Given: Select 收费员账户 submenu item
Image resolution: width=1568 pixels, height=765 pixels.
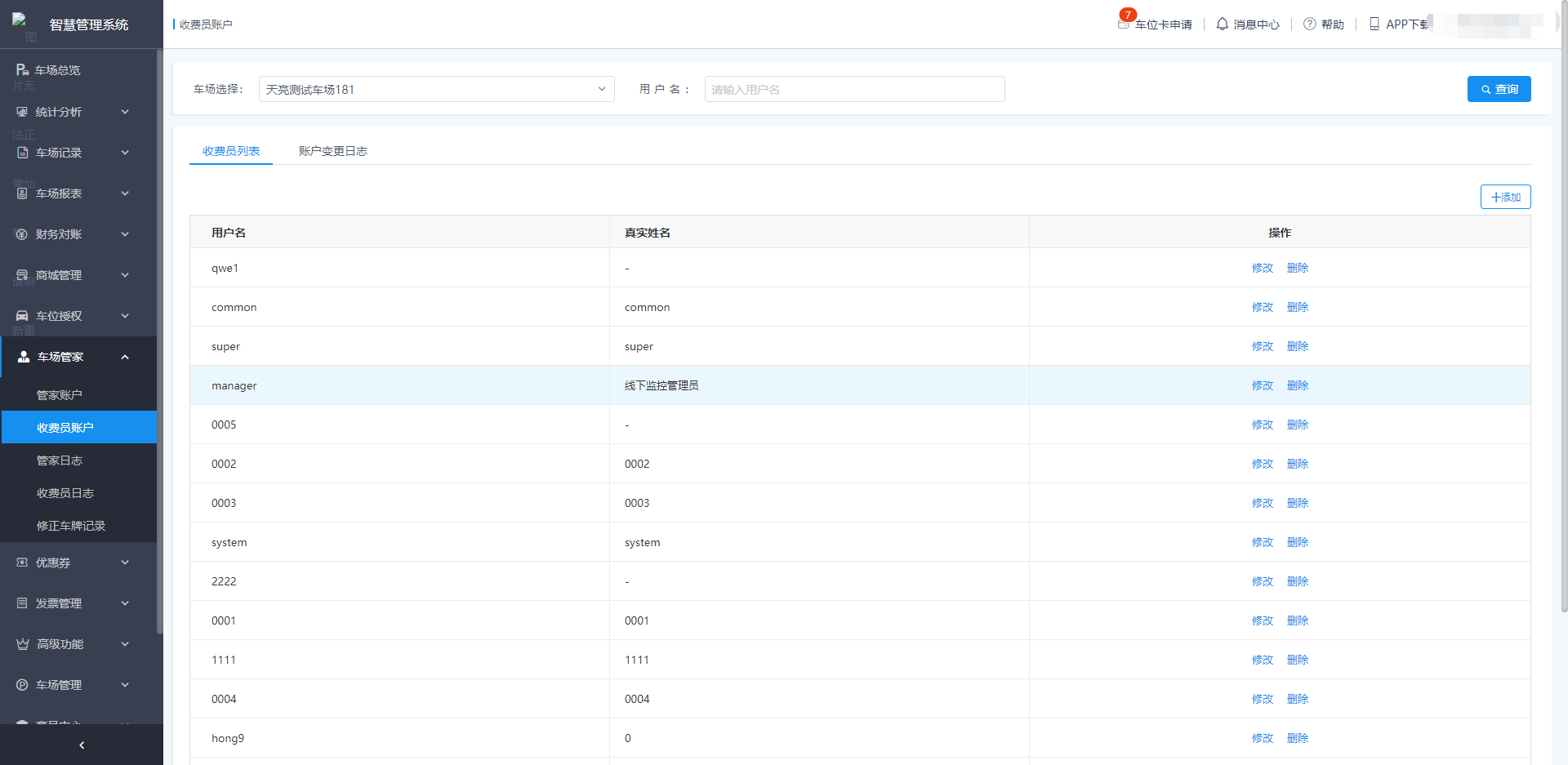Looking at the screenshot, I should [x=78, y=428].
